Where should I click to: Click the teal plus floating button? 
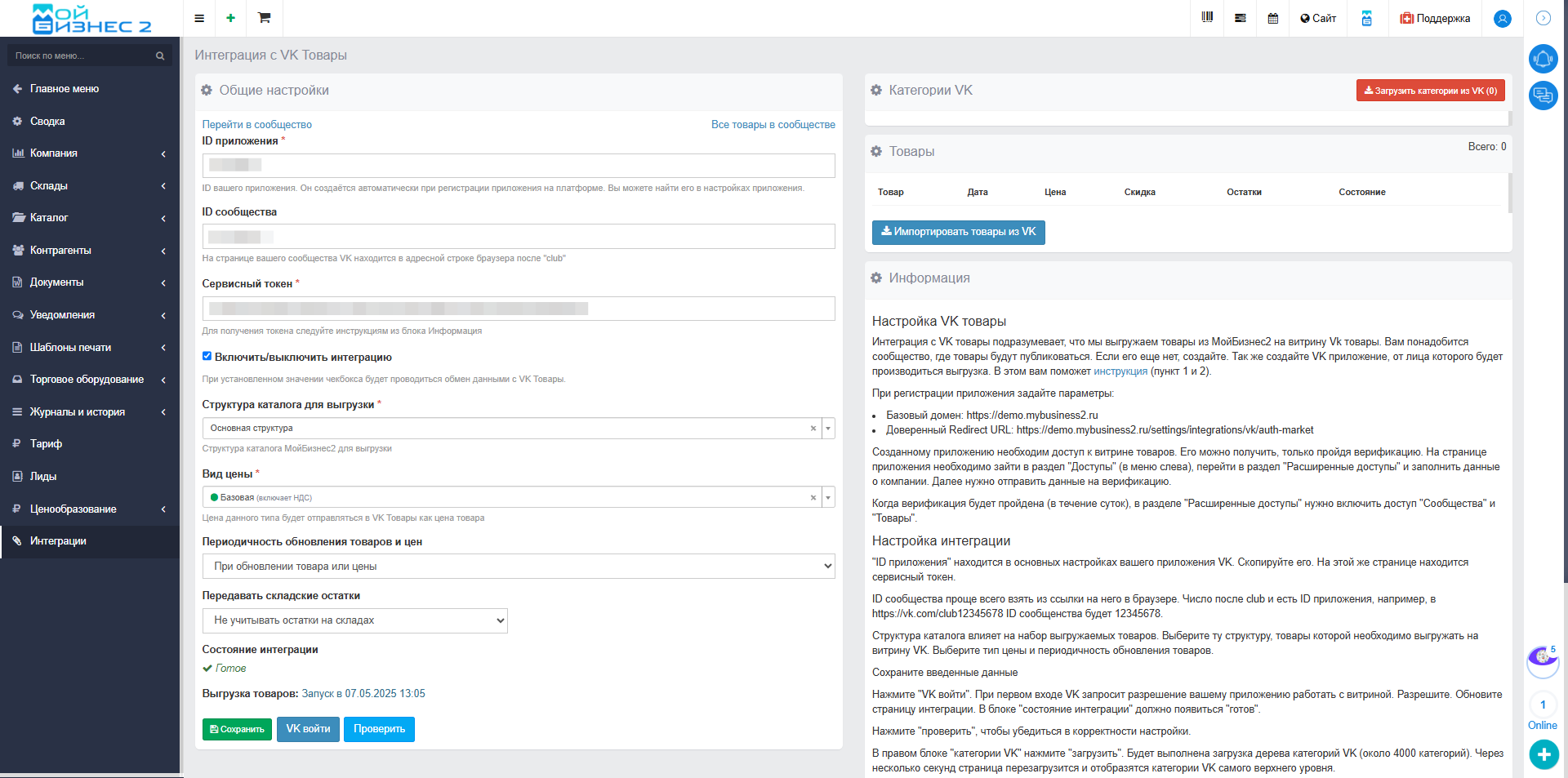pos(1543,754)
